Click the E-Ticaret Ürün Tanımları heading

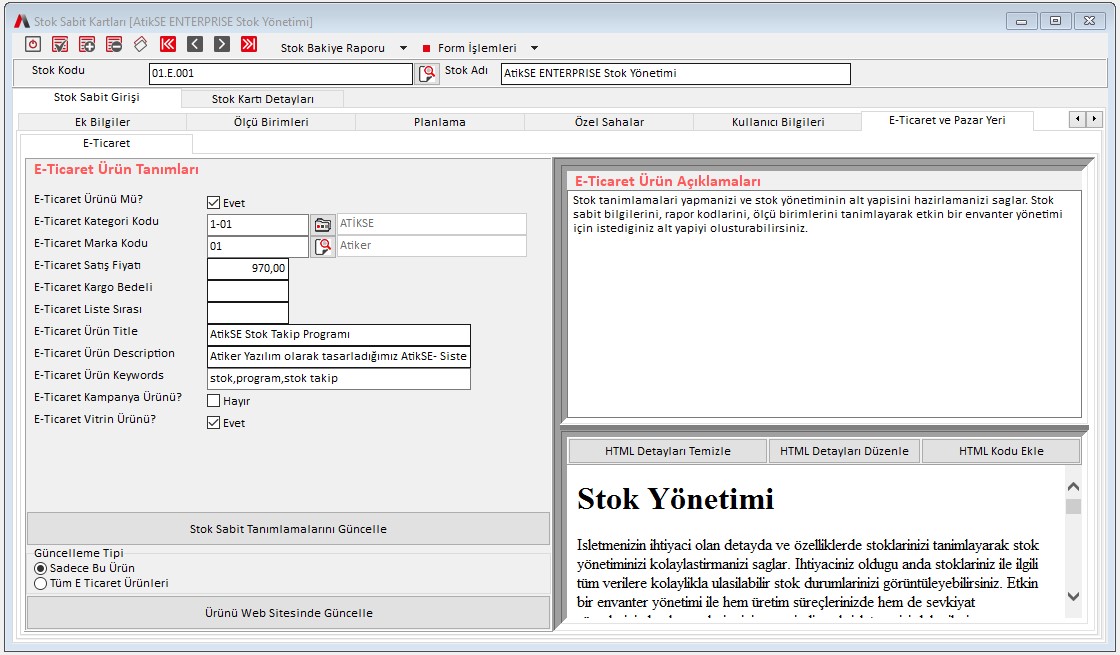point(116,170)
